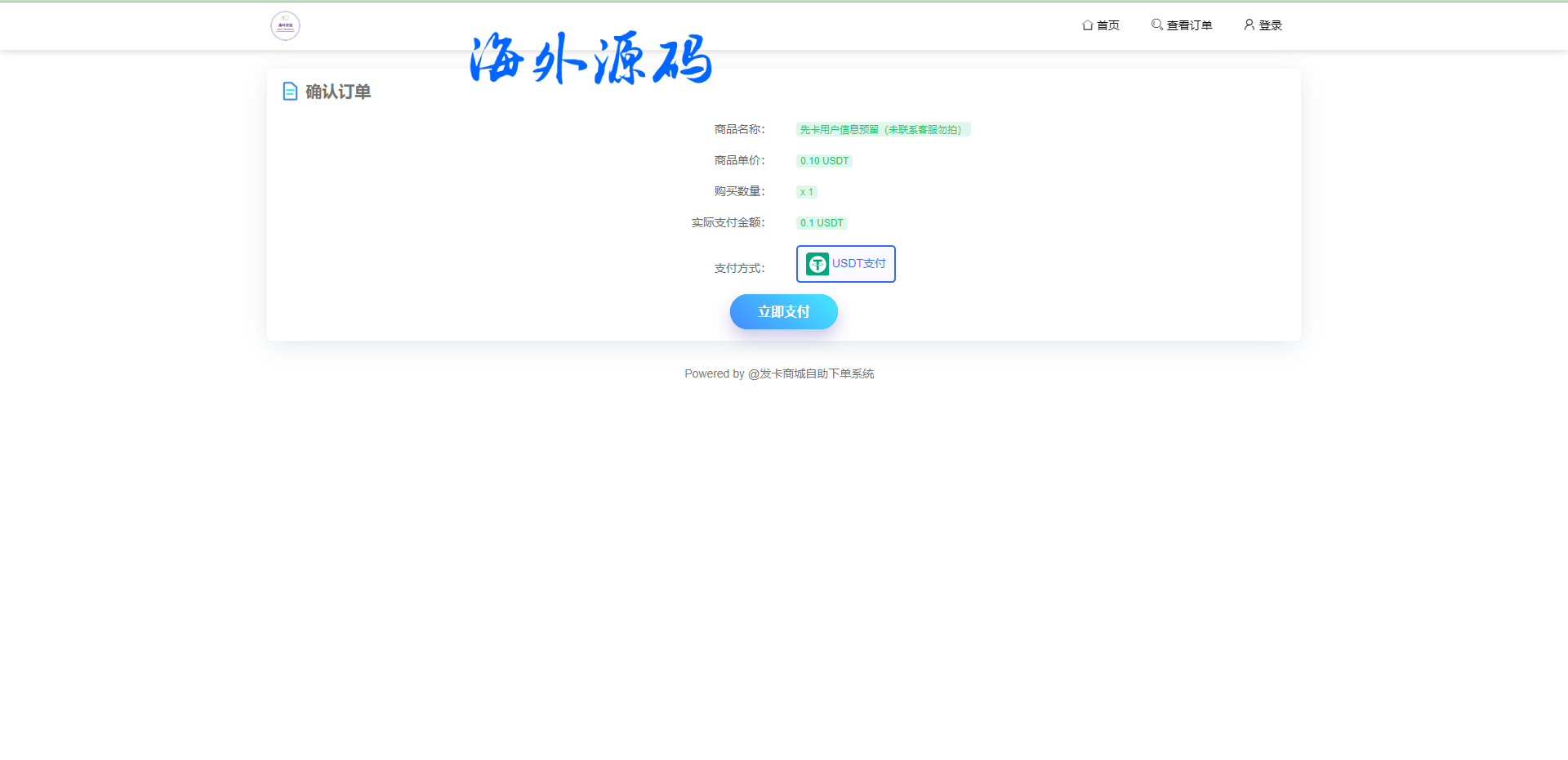Click the house icon beside 首页

(x=1087, y=25)
